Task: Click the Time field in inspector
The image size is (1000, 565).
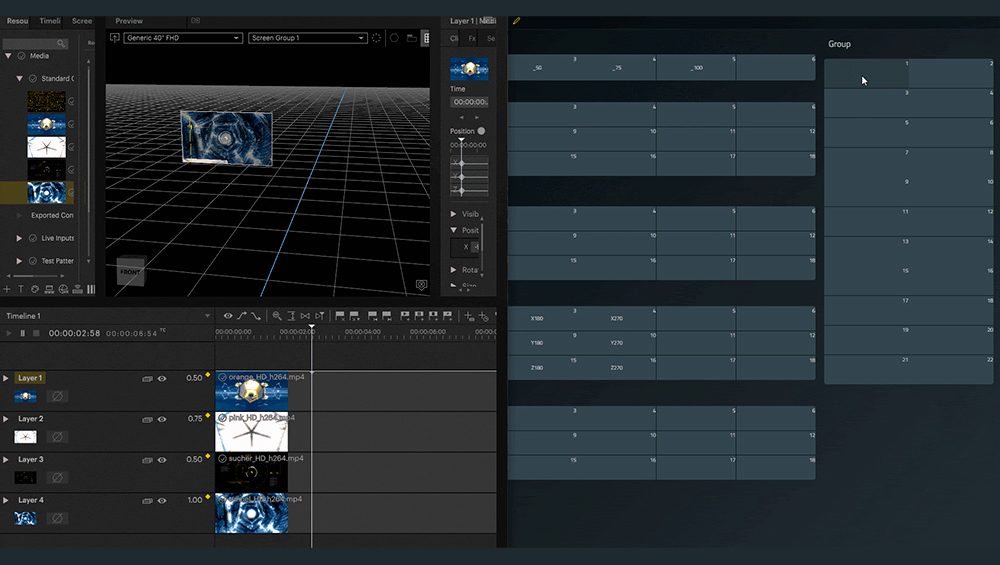Action: (469, 102)
